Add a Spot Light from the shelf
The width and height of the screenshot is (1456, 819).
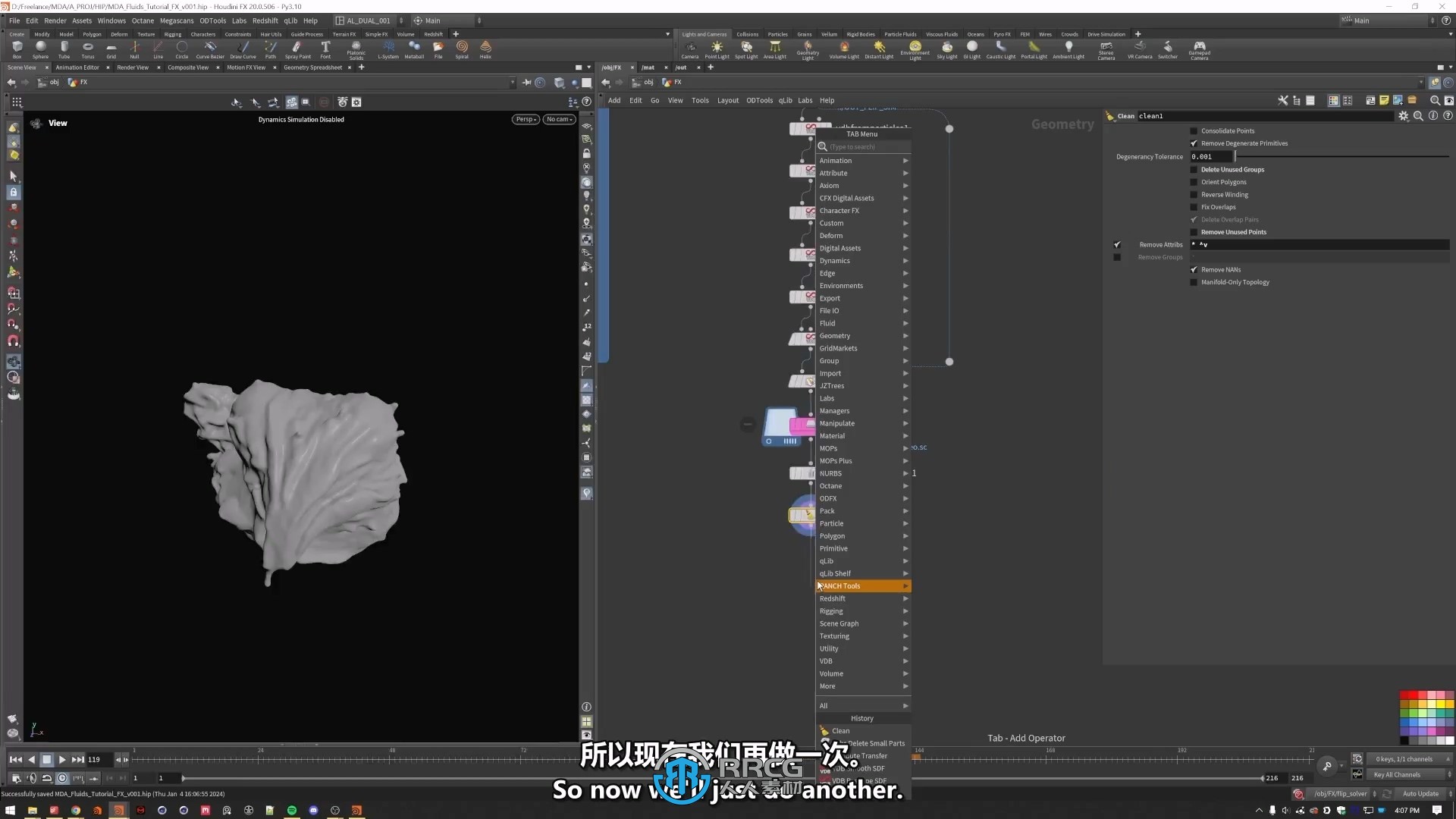[x=746, y=49]
